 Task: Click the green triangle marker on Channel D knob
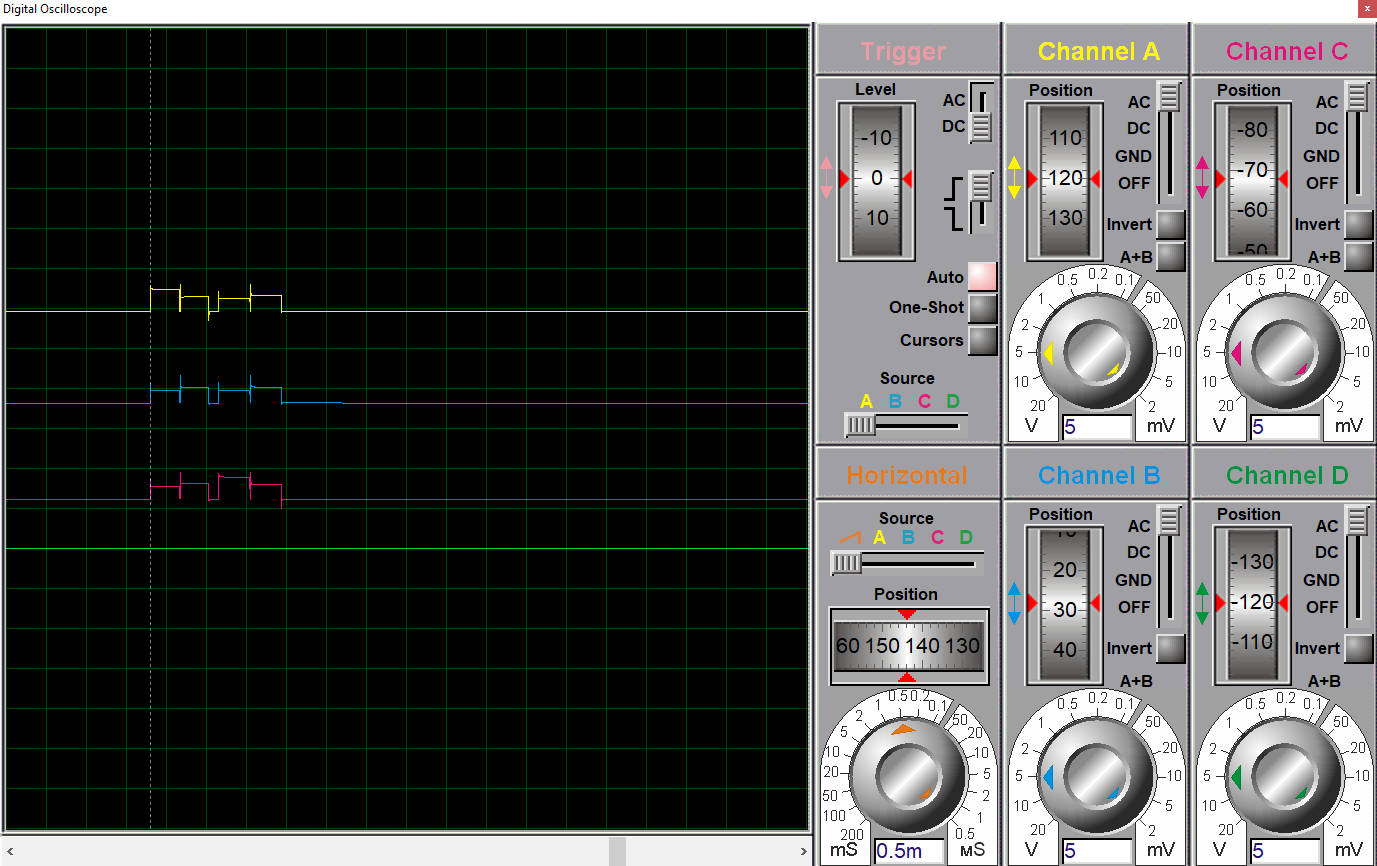click(x=1236, y=777)
